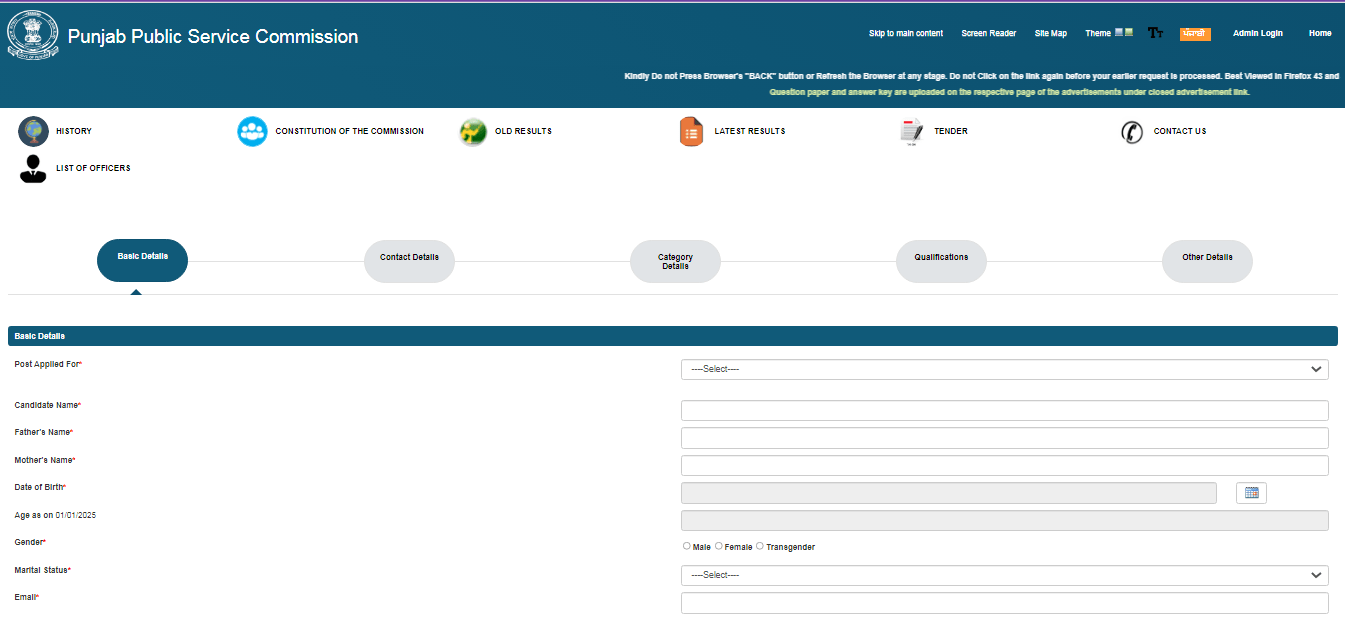Open the Latest Results document icon
The width and height of the screenshot is (1345, 618).
[692, 131]
